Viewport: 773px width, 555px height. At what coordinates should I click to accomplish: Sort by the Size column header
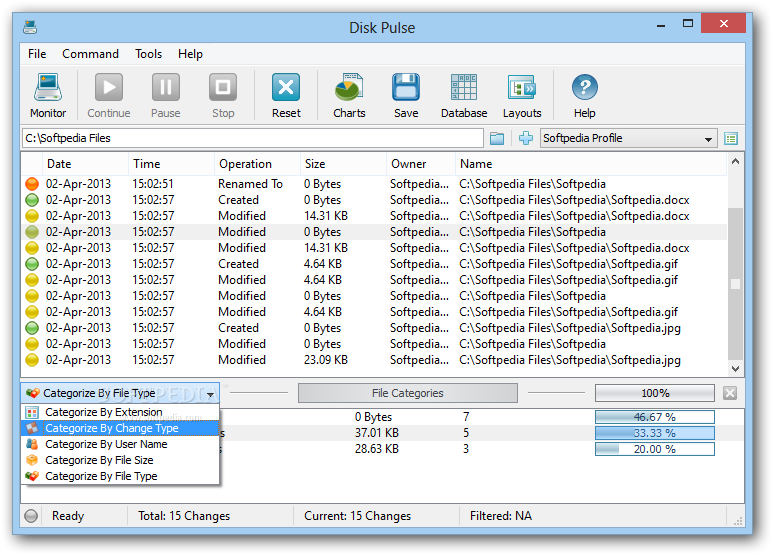[343, 164]
